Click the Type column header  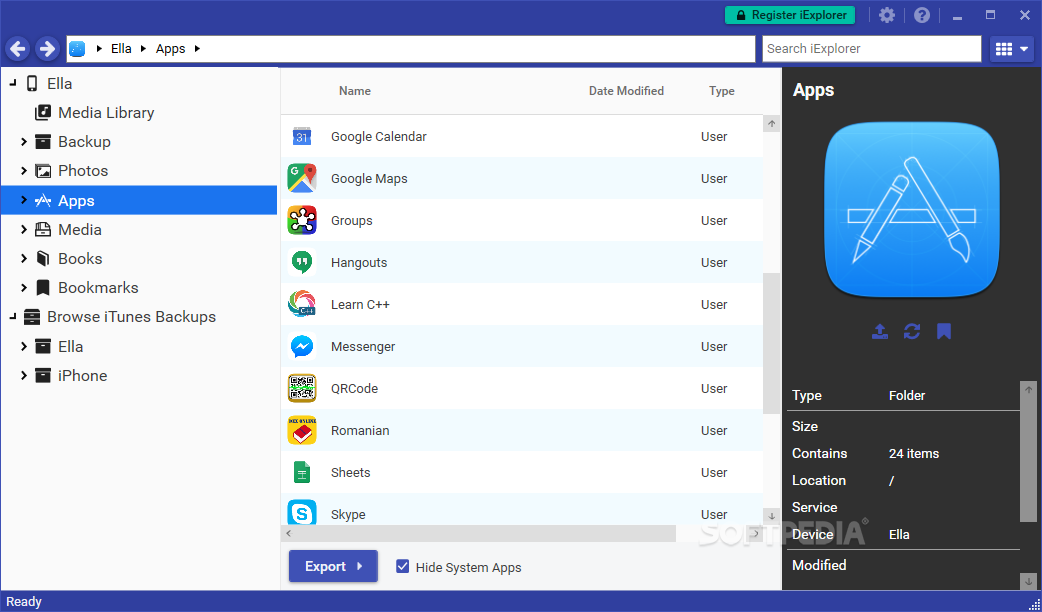[x=722, y=91]
